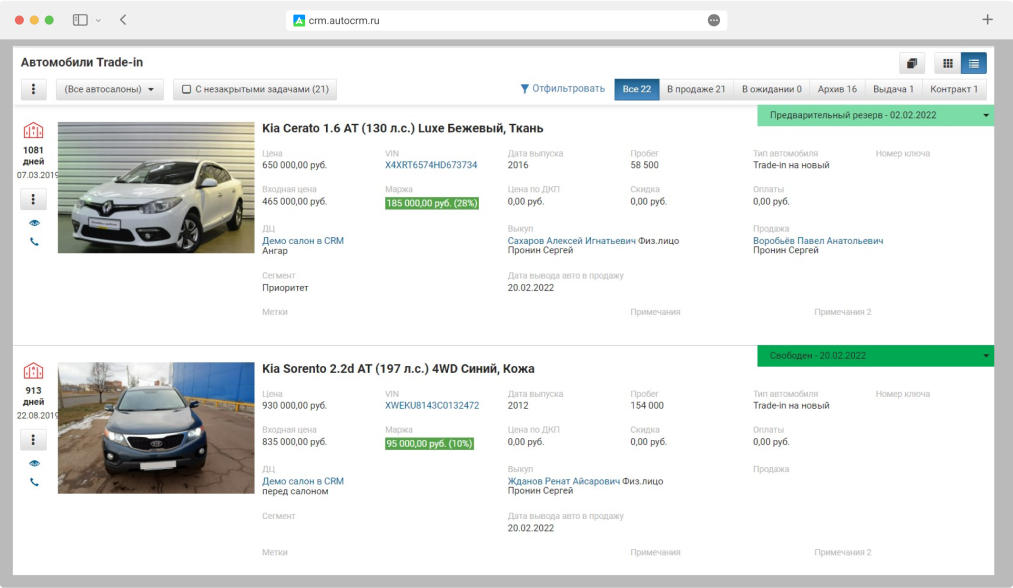
Task: Click the phone icon for Kia Cerato
Action: [34, 242]
